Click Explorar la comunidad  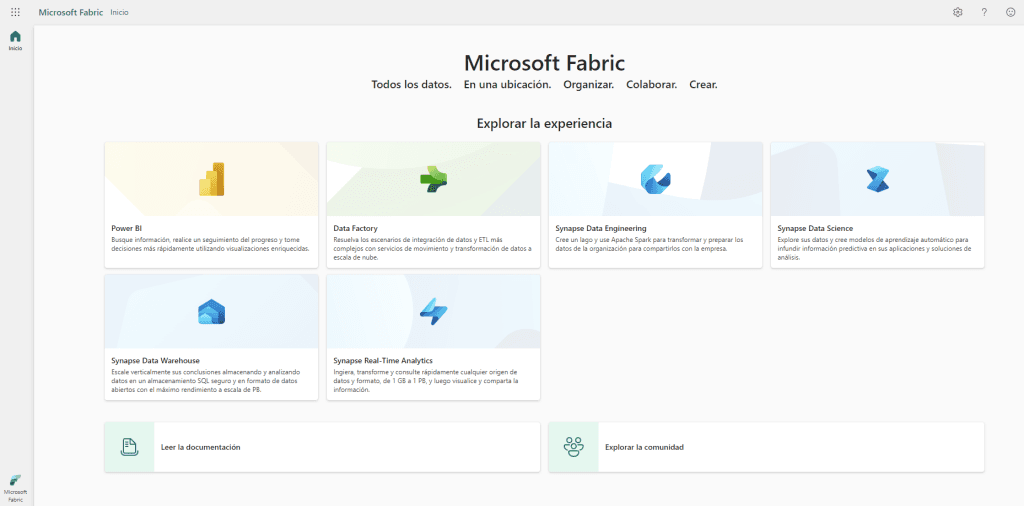click(x=645, y=447)
